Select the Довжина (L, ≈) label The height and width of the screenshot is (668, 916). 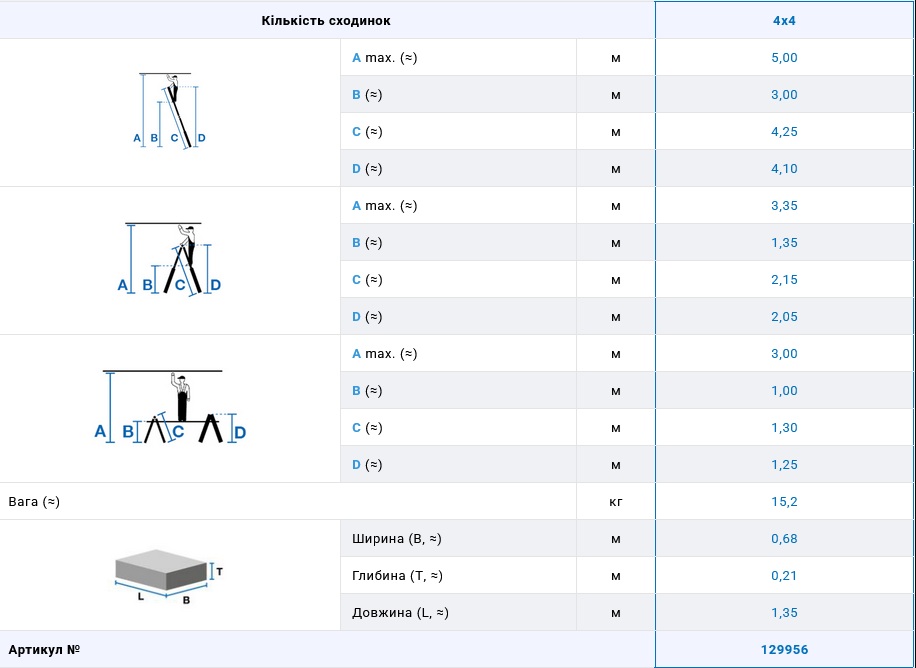[x=398, y=613]
